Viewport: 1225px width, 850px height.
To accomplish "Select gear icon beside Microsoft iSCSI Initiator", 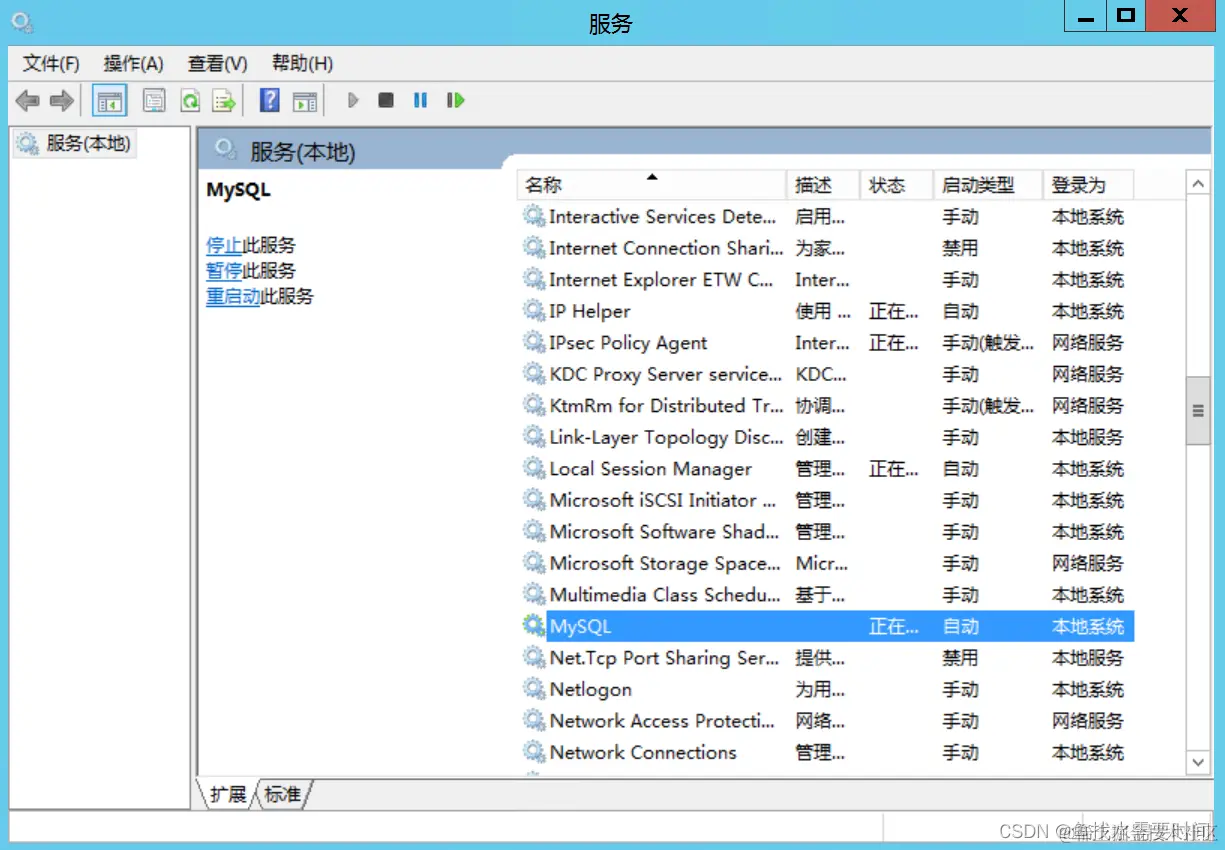I will click(x=534, y=500).
